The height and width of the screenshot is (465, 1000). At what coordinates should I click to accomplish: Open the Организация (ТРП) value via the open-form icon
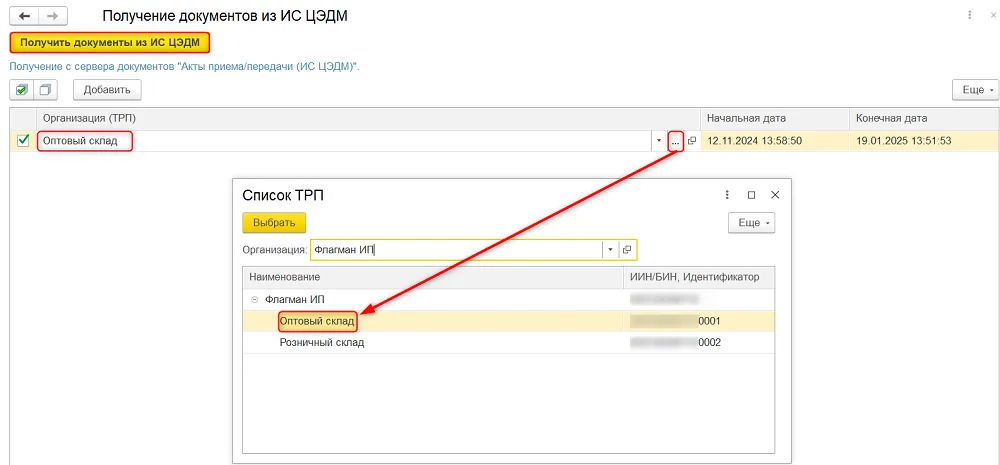pos(692,141)
